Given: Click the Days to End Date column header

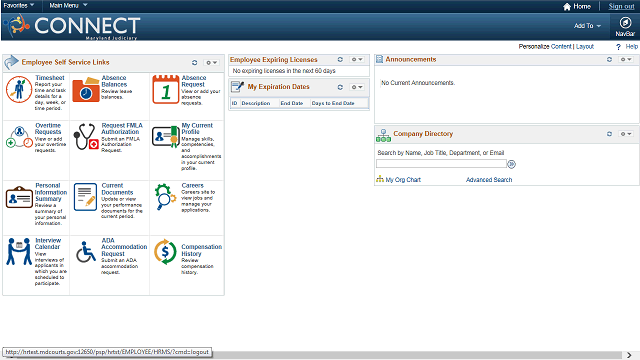Looking at the screenshot, I should [x=333, y=103].
